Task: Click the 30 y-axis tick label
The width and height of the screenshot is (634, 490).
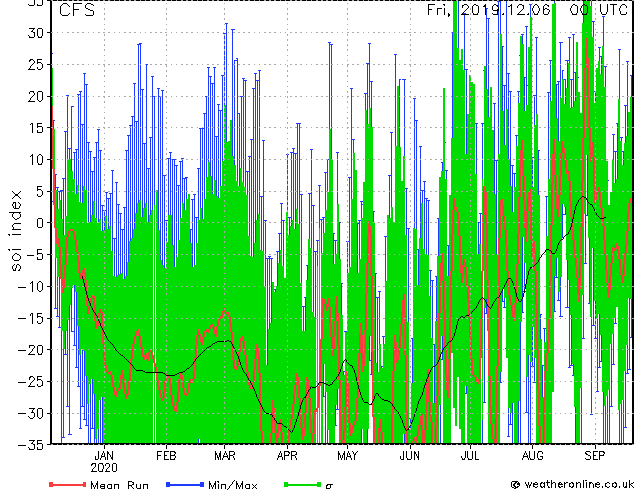Action: tap(36, 33)
